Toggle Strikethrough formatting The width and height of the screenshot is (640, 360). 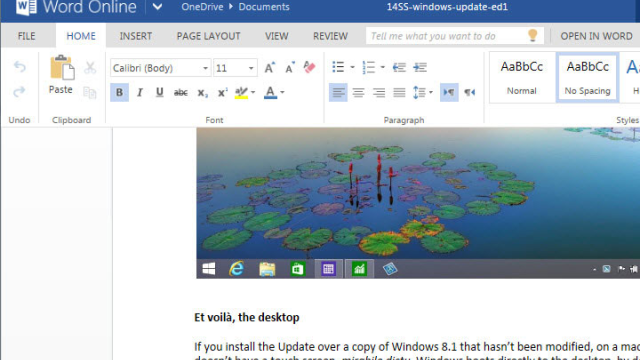(x=180, y=93)
